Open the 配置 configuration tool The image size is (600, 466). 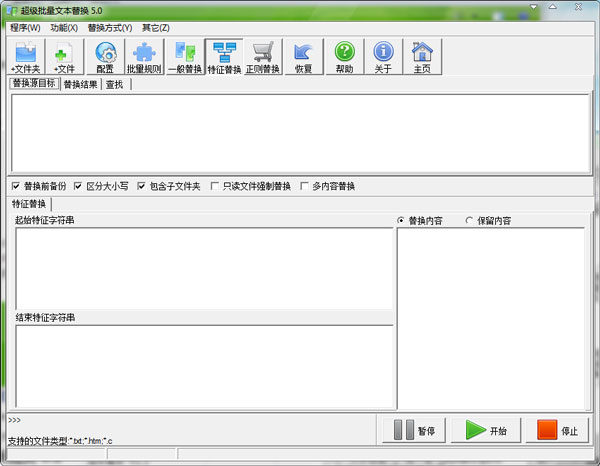(x=105, y=57)
